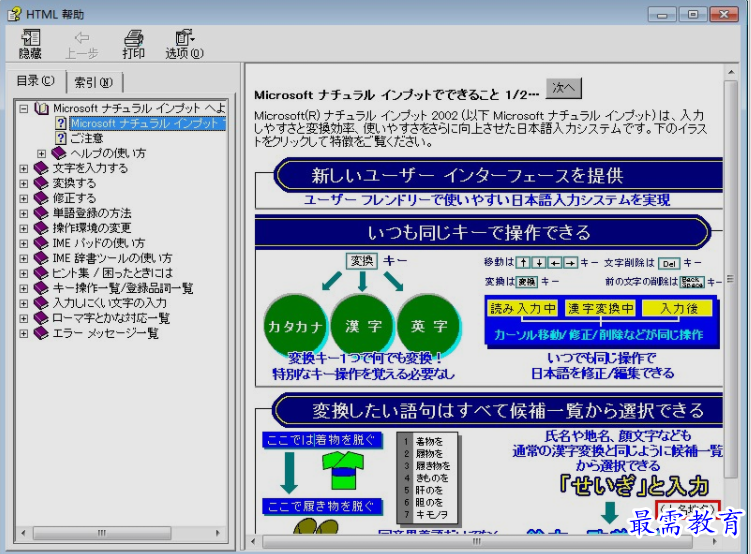
Task: Expand the 修正する node
Action: tap(23, 198)
